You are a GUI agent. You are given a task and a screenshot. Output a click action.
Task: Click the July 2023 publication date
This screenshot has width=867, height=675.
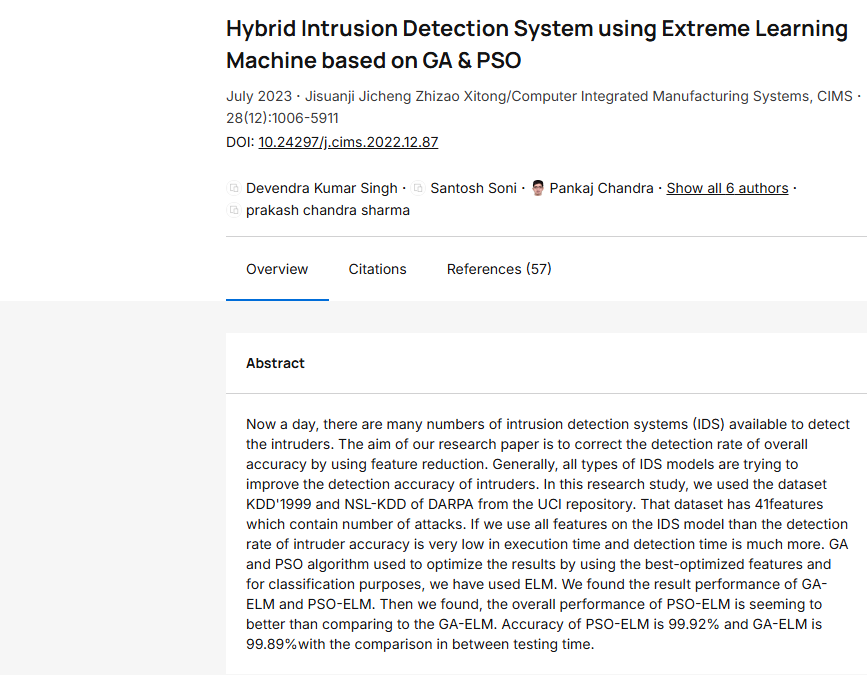[x=259, y=97]
